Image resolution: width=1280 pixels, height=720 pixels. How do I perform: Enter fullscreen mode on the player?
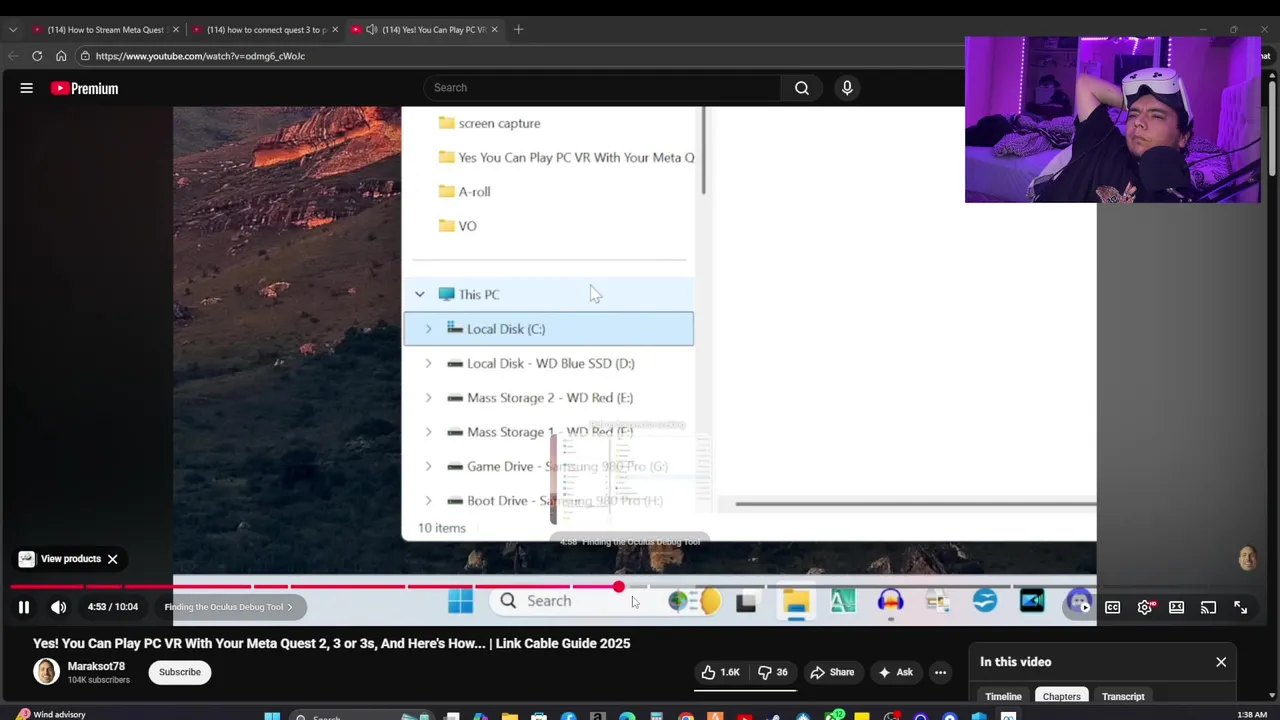[1240, 607]
